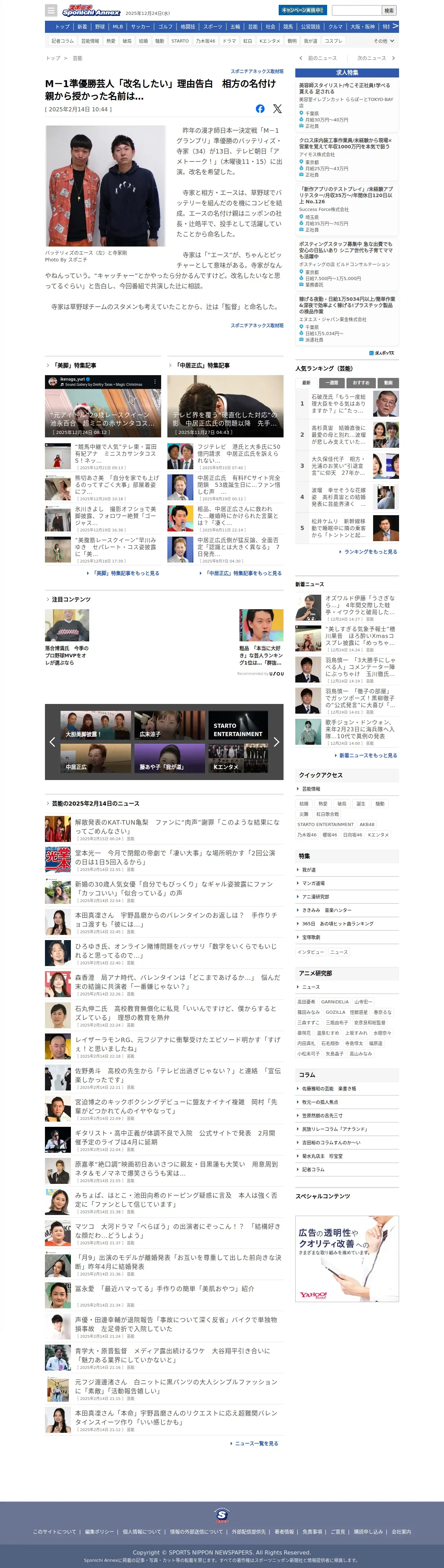The height and width of the screenshot is (1568, 444).
Task: Click the Sponichi Annex logo
Action: [91, 10]
